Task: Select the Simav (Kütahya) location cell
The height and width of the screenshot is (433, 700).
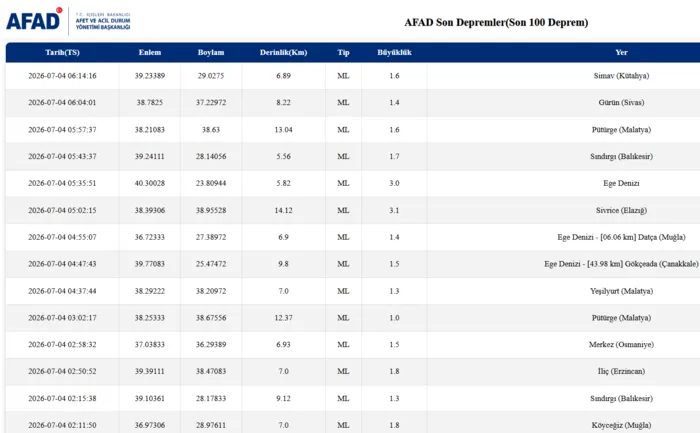Action: pos(621,76)
